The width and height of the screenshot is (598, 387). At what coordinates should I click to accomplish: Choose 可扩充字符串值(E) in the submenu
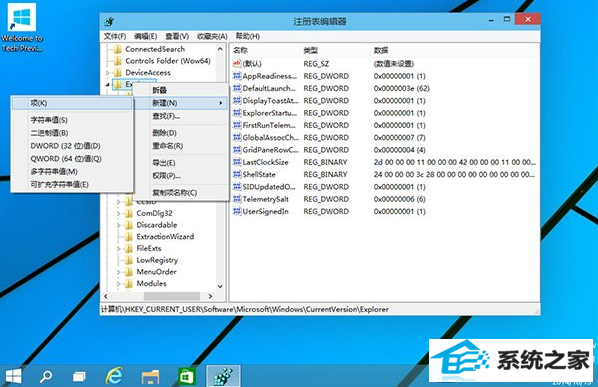(72, 185)
